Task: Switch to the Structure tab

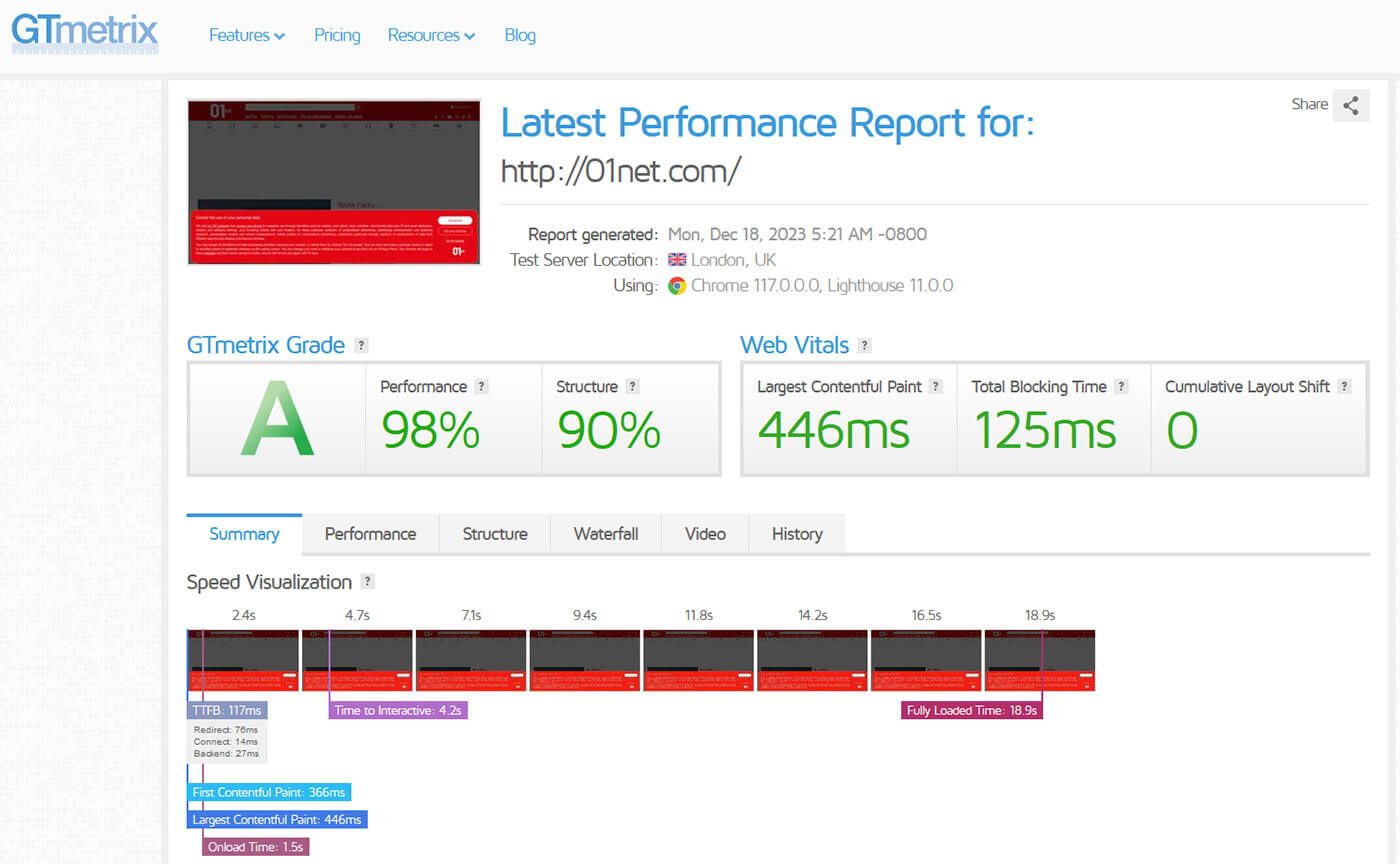Action: [x=495, y=534]
